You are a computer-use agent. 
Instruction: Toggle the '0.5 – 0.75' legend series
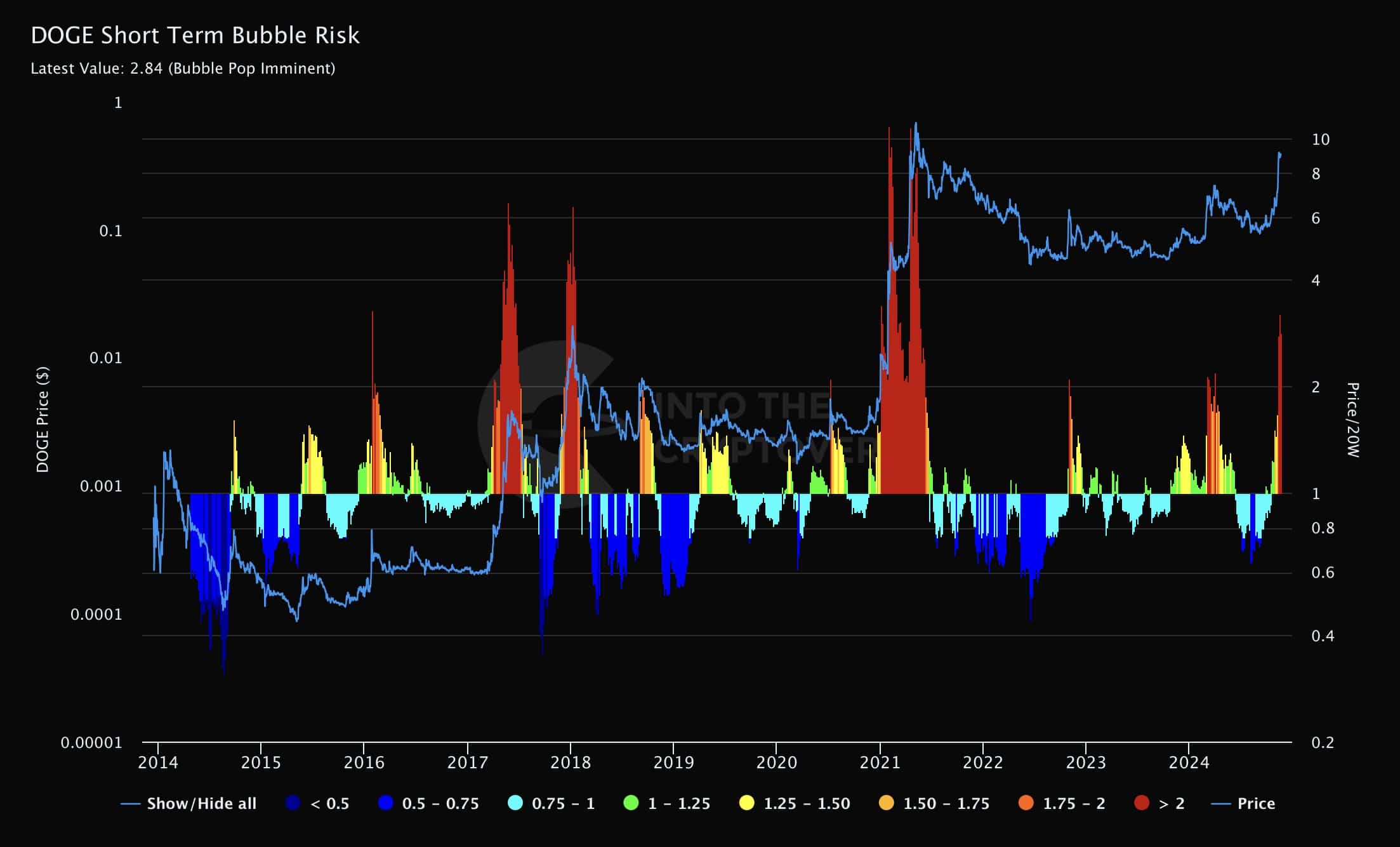pyautogui.click(x=428, y=803)
